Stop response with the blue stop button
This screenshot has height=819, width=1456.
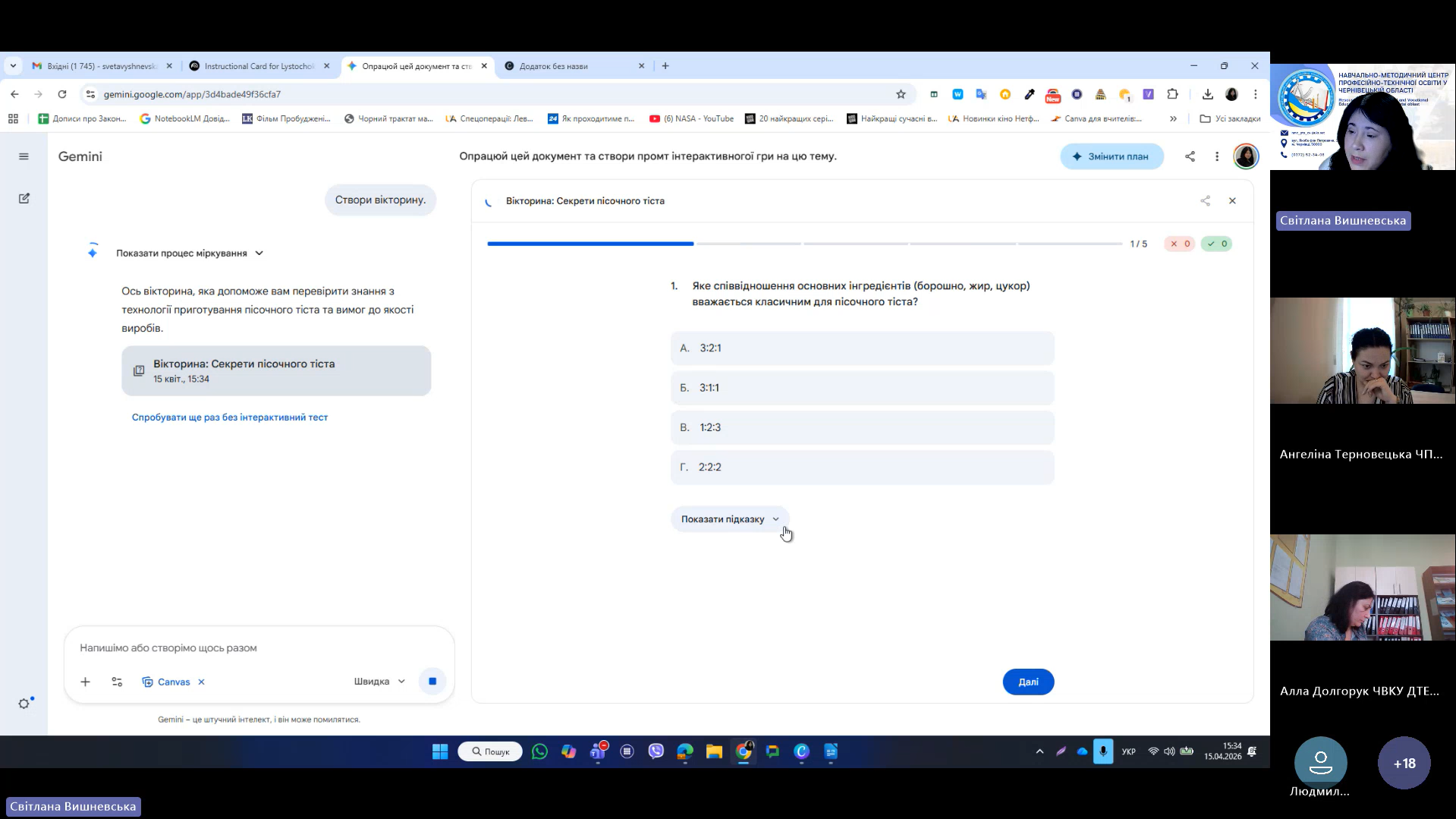tap(432, 682)
